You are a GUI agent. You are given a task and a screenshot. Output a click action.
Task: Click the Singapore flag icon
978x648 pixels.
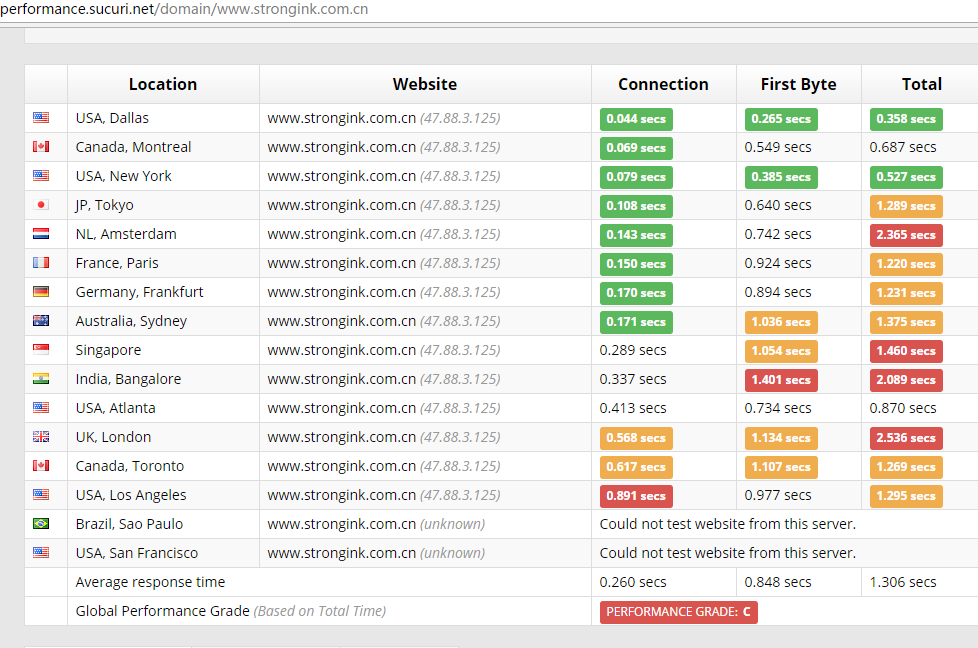click(41, 350)
